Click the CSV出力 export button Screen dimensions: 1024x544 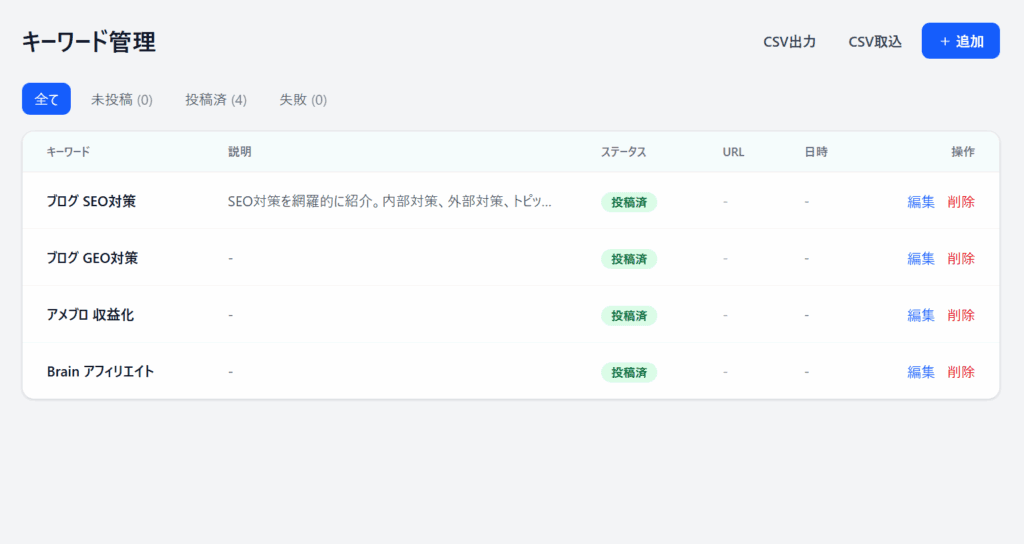(x=789, y=41)
